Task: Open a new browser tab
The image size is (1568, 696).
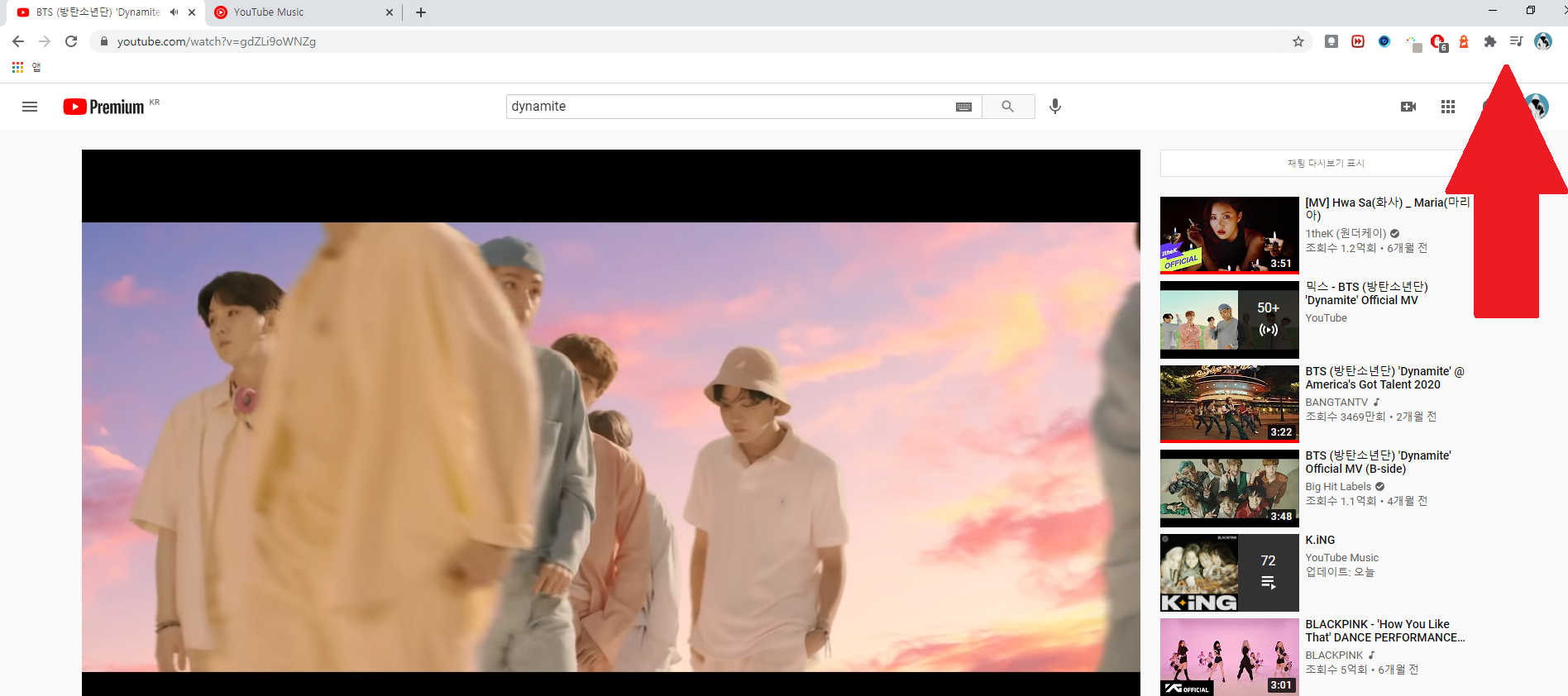Action: click(421, 12)
